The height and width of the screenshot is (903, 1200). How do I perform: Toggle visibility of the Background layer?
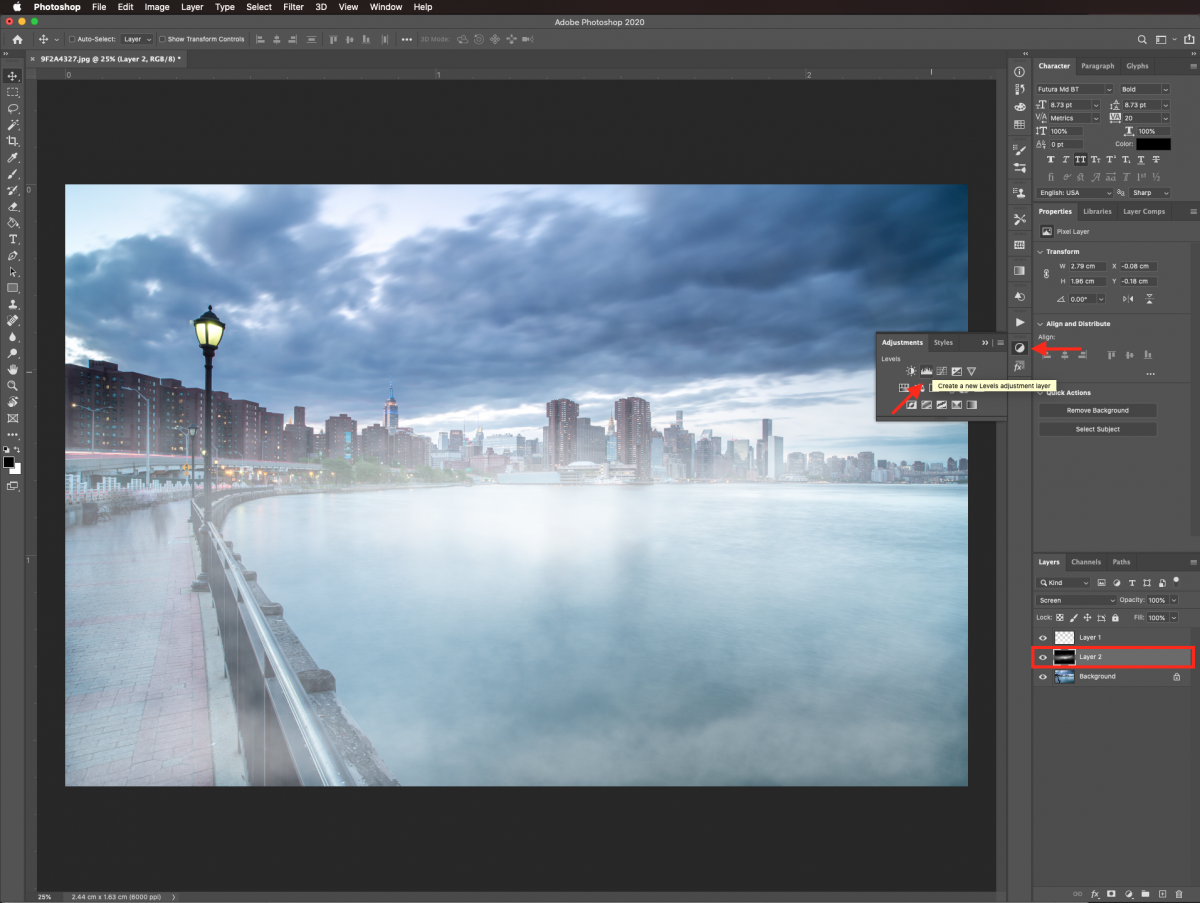click(x=1043, y=677)
